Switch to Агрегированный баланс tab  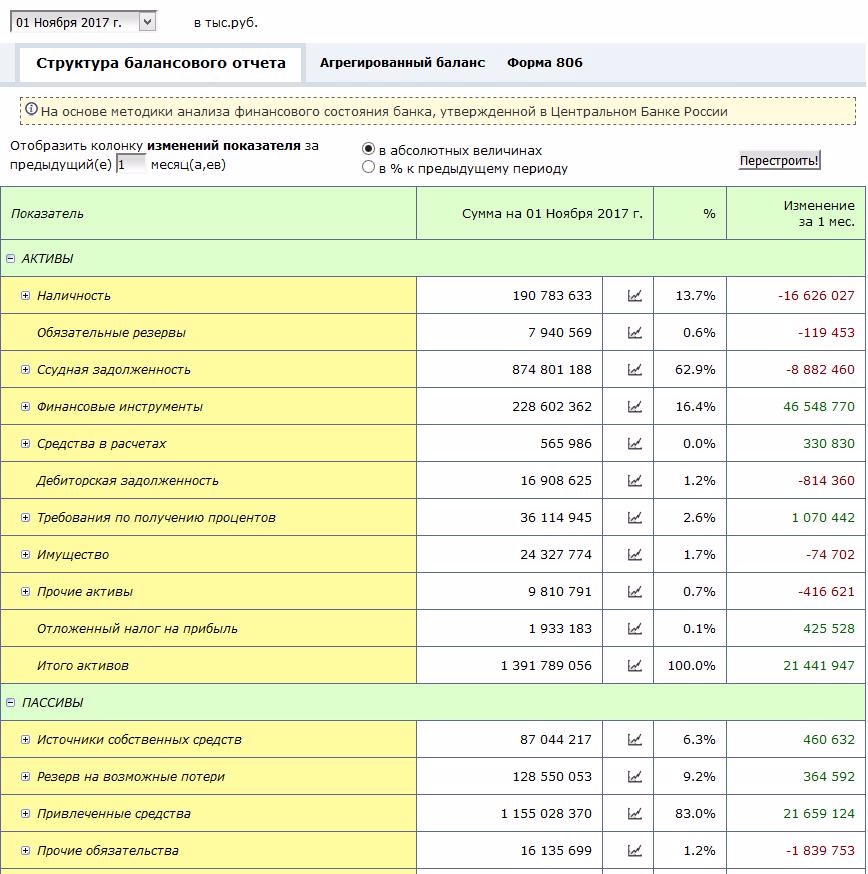point(402,62)
